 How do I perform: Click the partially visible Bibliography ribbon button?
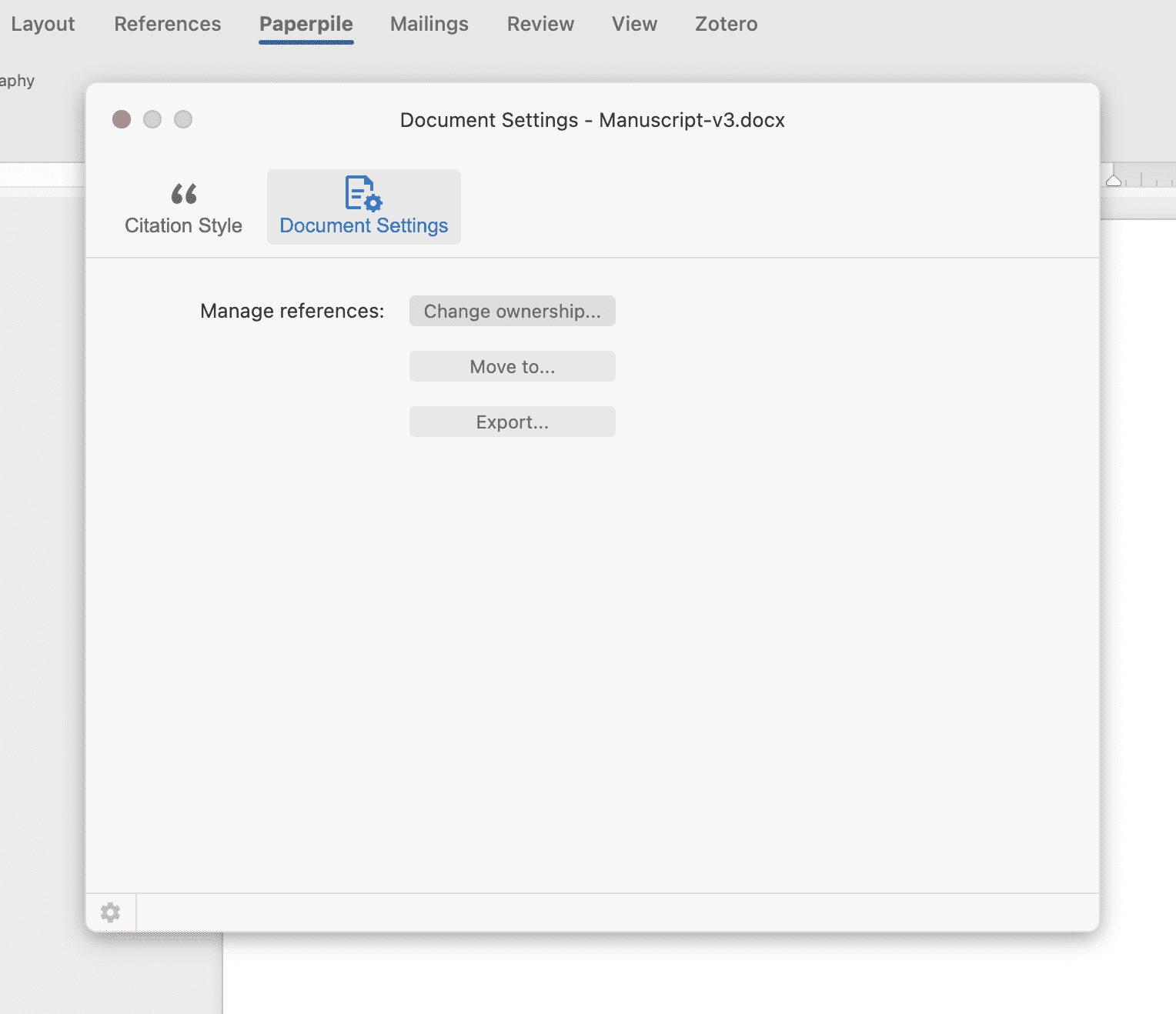point(17,81)
